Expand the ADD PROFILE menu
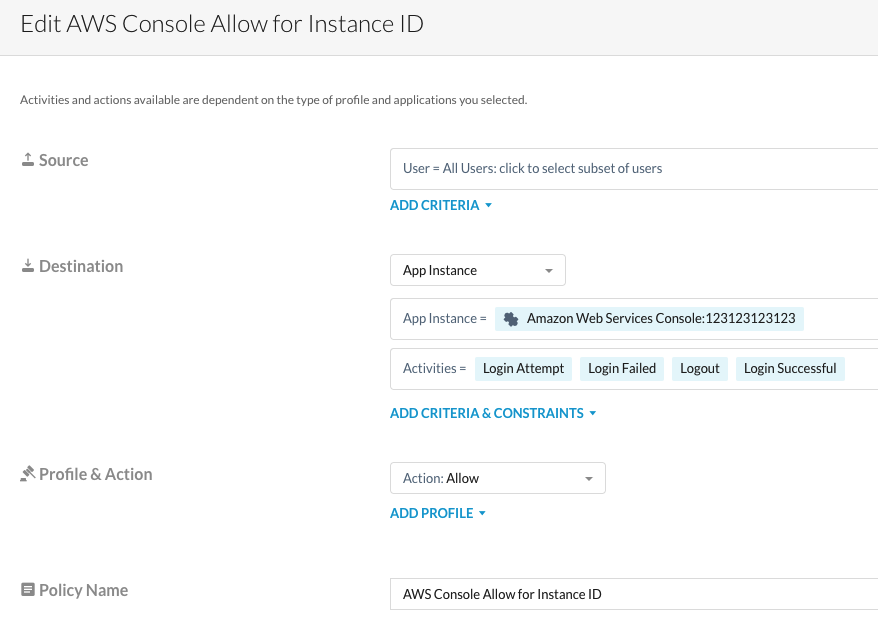878x620 pixels. pos(438,514)
